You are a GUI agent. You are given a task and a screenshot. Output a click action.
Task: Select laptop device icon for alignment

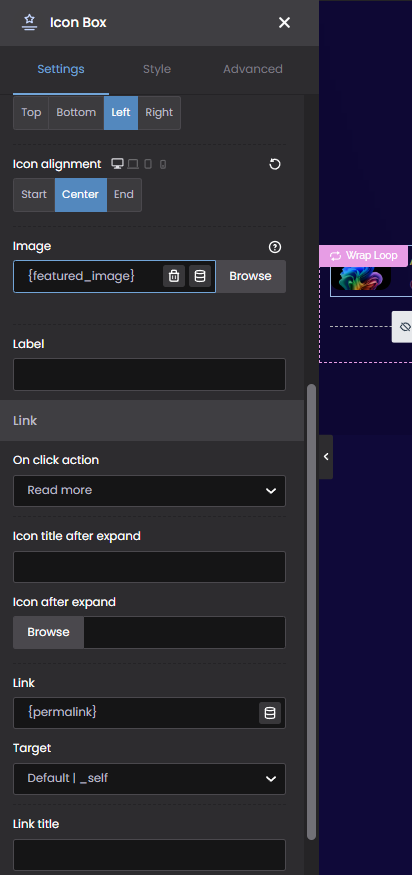click(x=133, y=164)
